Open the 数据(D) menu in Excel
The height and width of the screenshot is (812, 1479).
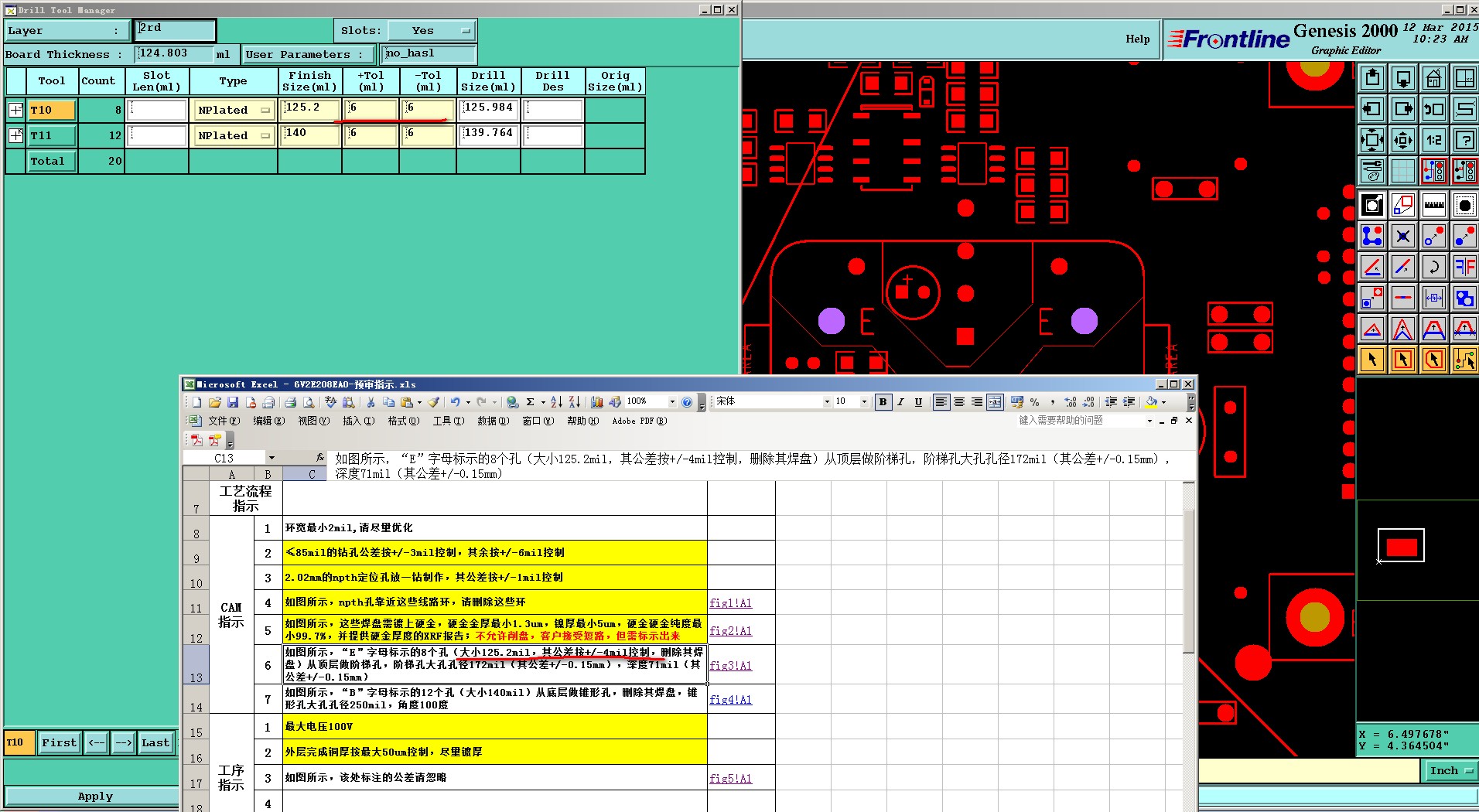click(493, 421)
